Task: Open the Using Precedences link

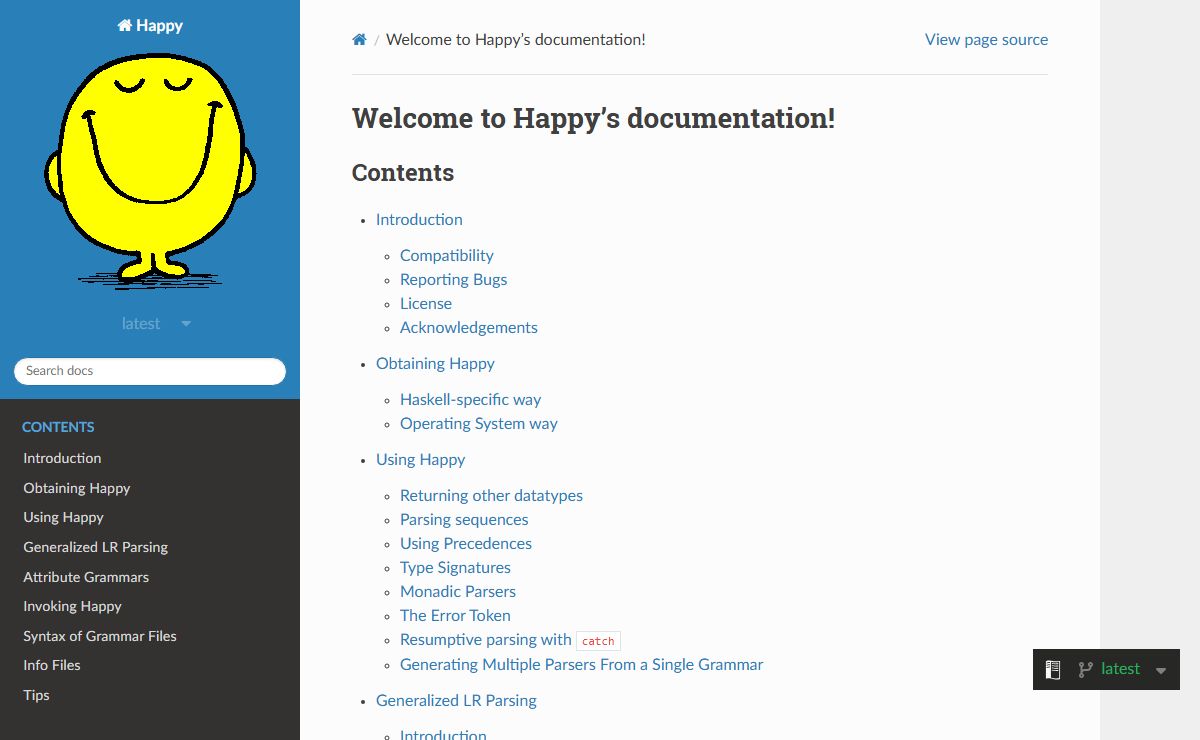Action: [x=466, y=544]
